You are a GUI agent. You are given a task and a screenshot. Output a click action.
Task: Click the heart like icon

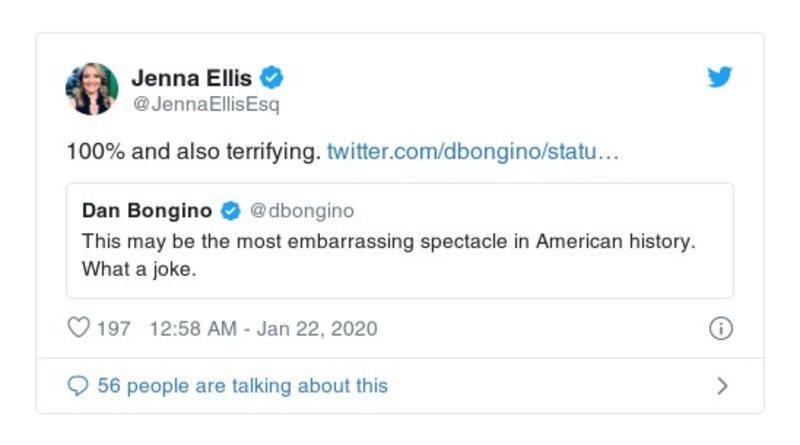tap(78, 328)
